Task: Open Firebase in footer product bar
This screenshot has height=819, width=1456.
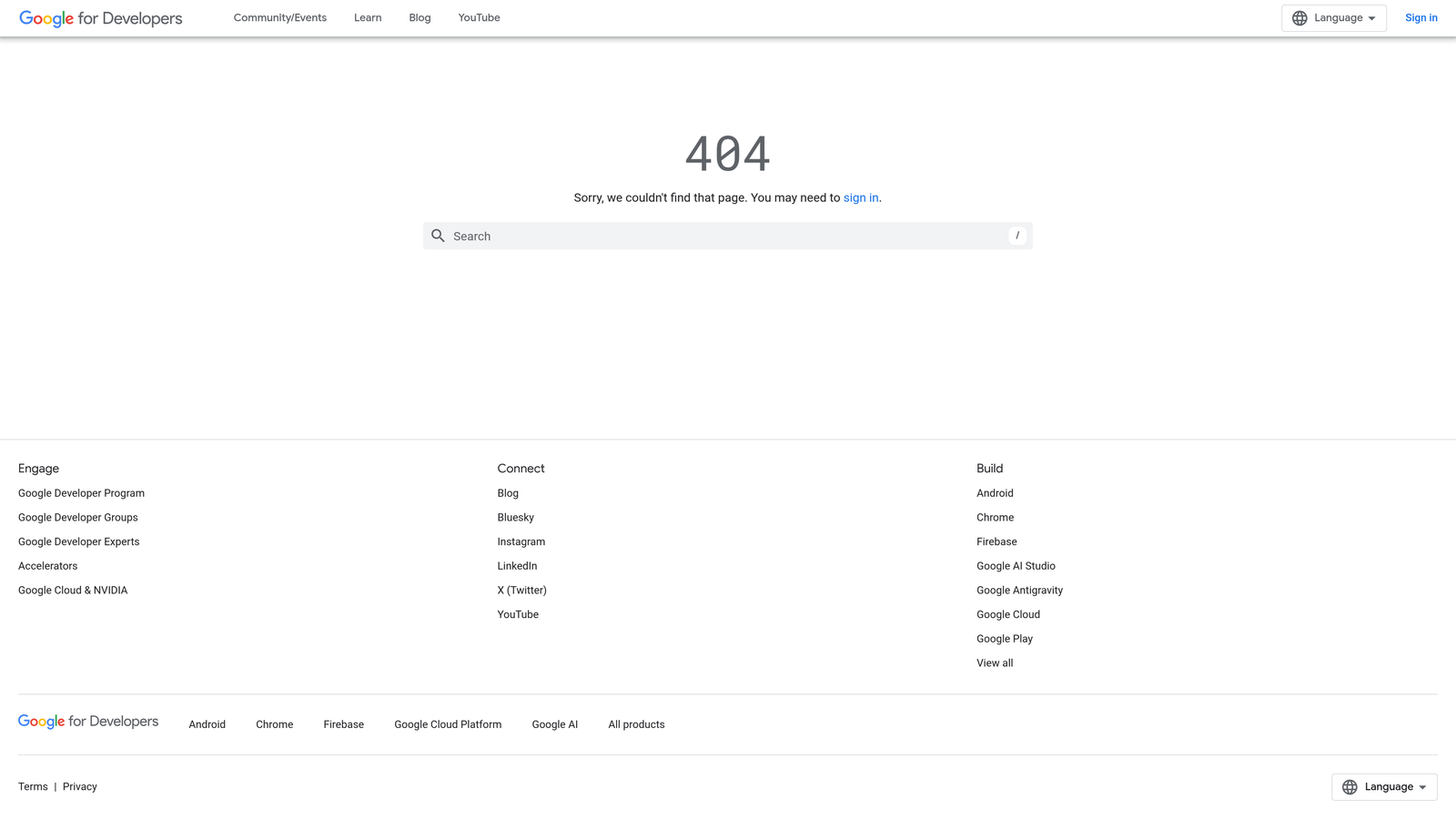Action: [x=344, y=725]
